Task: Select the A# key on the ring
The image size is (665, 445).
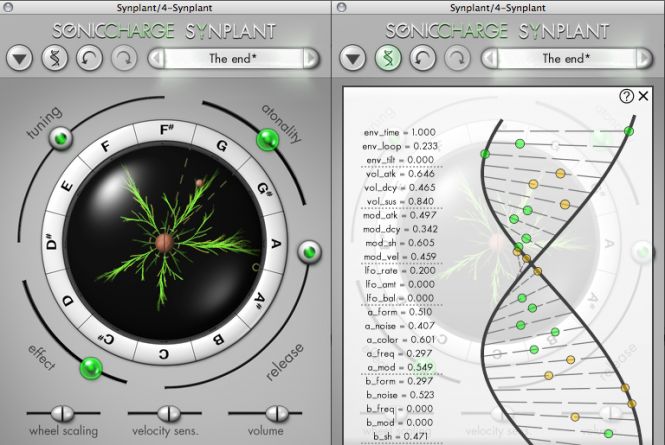Action: [260, 300]
